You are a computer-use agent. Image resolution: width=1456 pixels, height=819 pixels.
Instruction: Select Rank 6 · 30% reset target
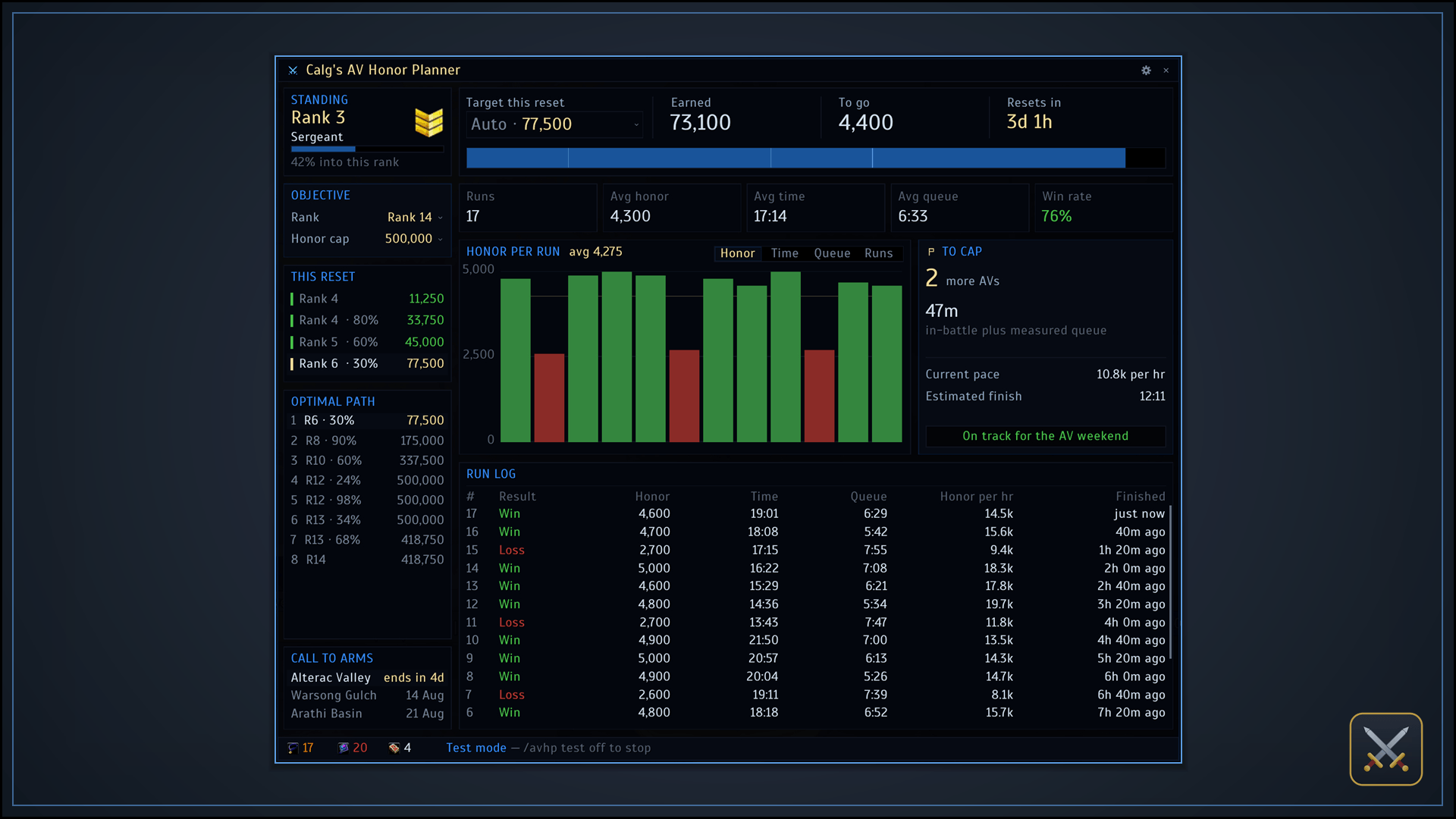(367, 364)
